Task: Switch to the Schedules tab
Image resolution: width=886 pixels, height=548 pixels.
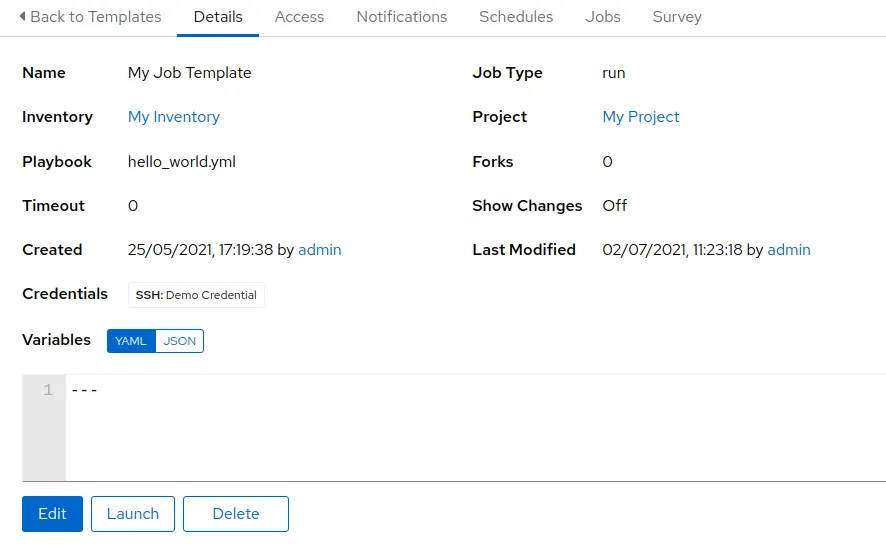Action: click(516, 17)
